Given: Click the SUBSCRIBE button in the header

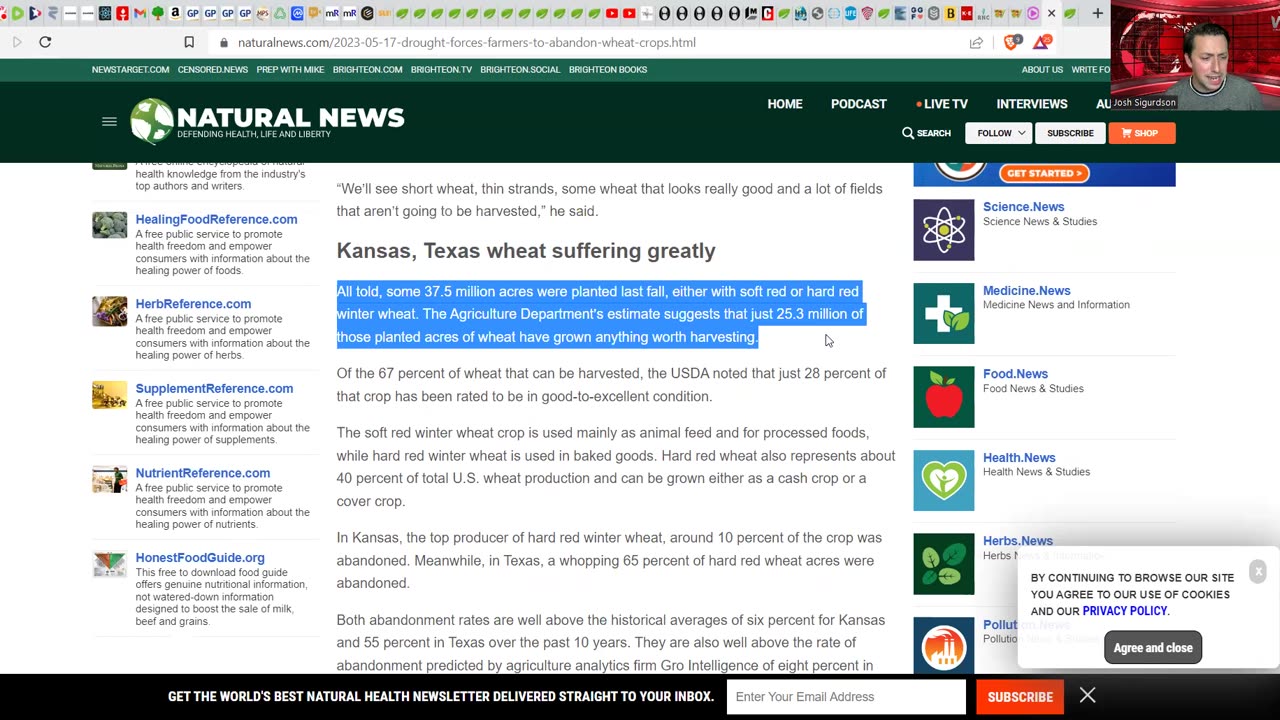Looking at the screenshot, I should 1070,133.
